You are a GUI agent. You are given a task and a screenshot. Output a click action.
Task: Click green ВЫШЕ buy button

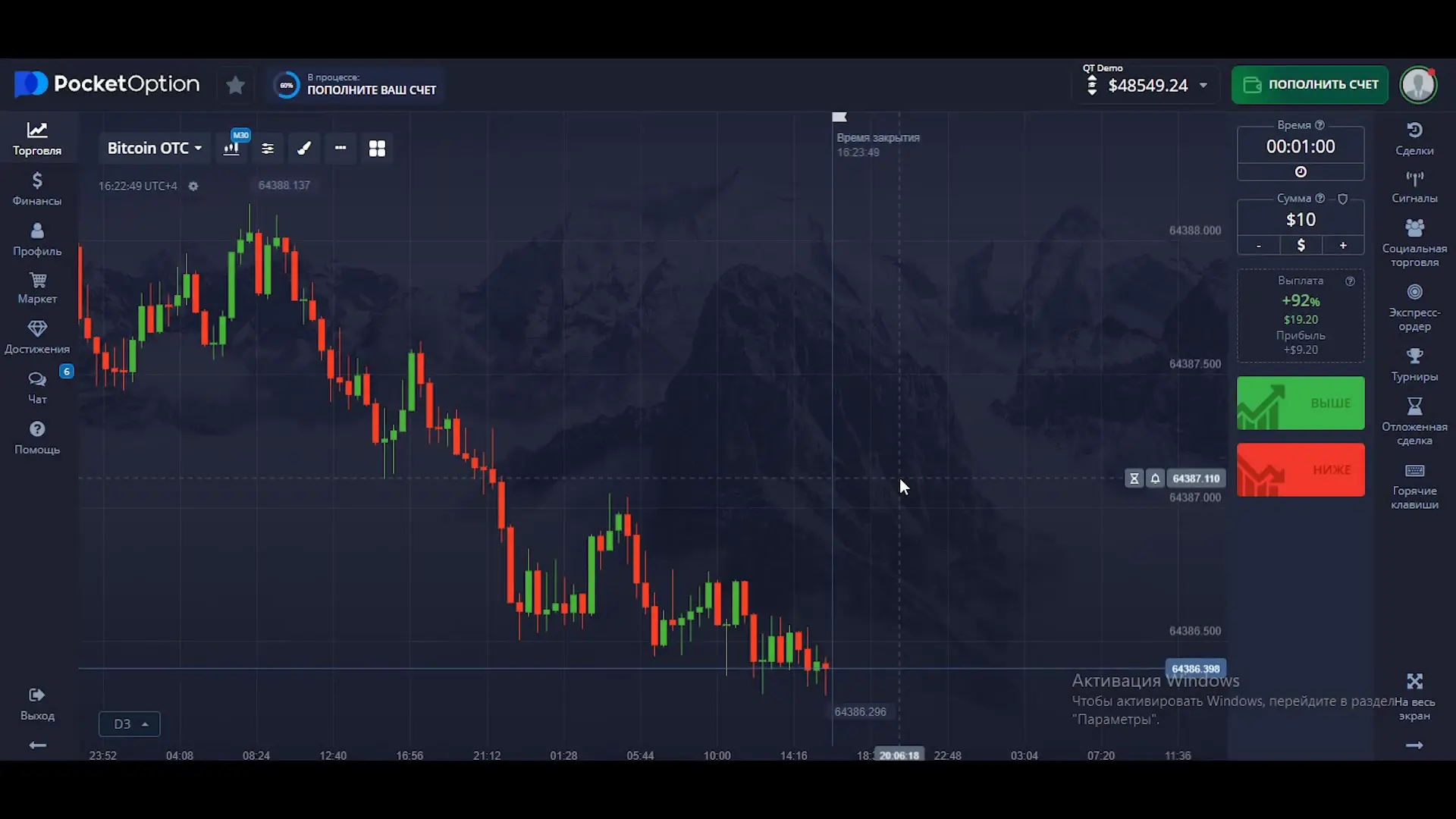1300,403
